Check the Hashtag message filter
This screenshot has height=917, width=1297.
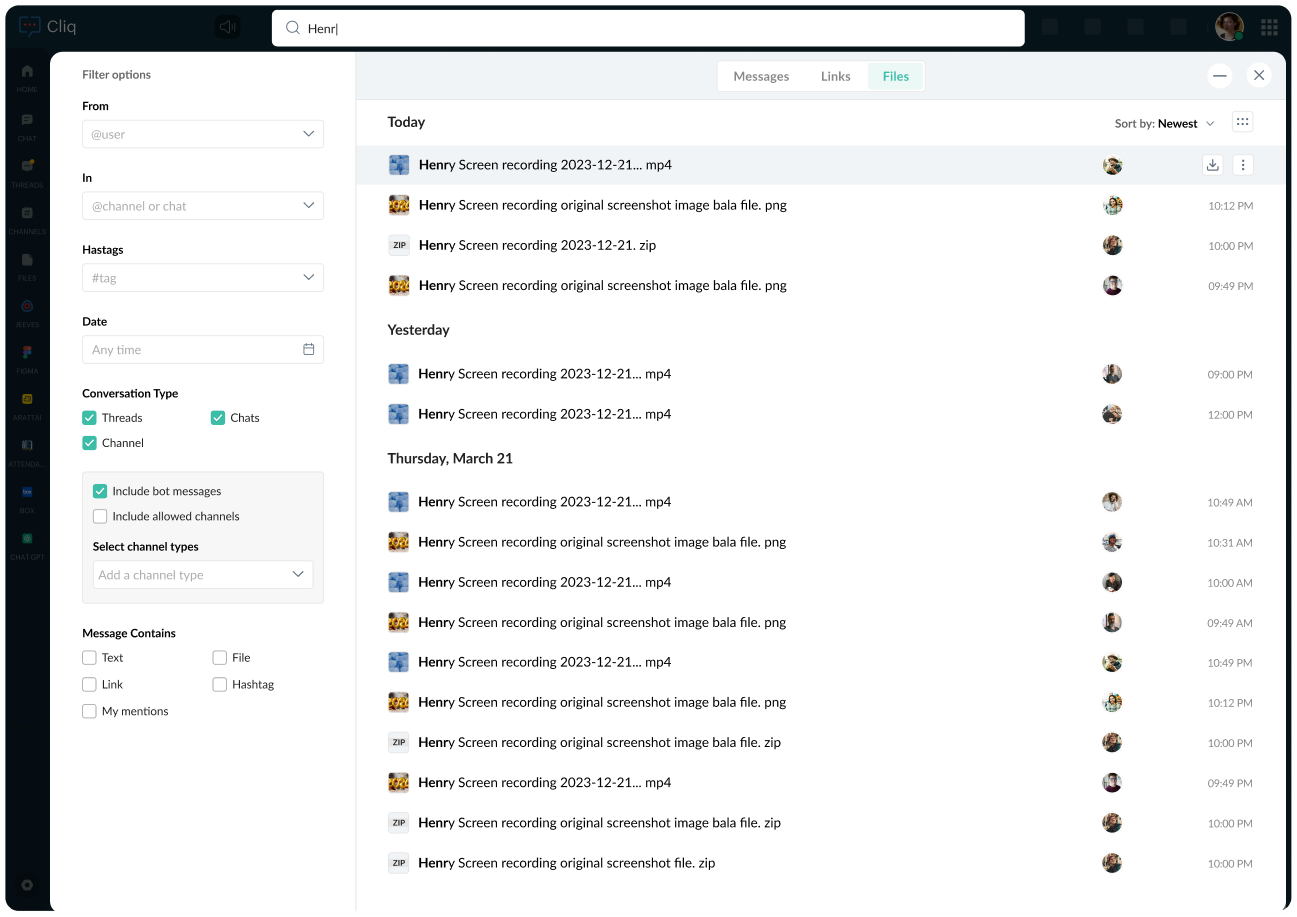pyautogui.click(x=220, y=684)
